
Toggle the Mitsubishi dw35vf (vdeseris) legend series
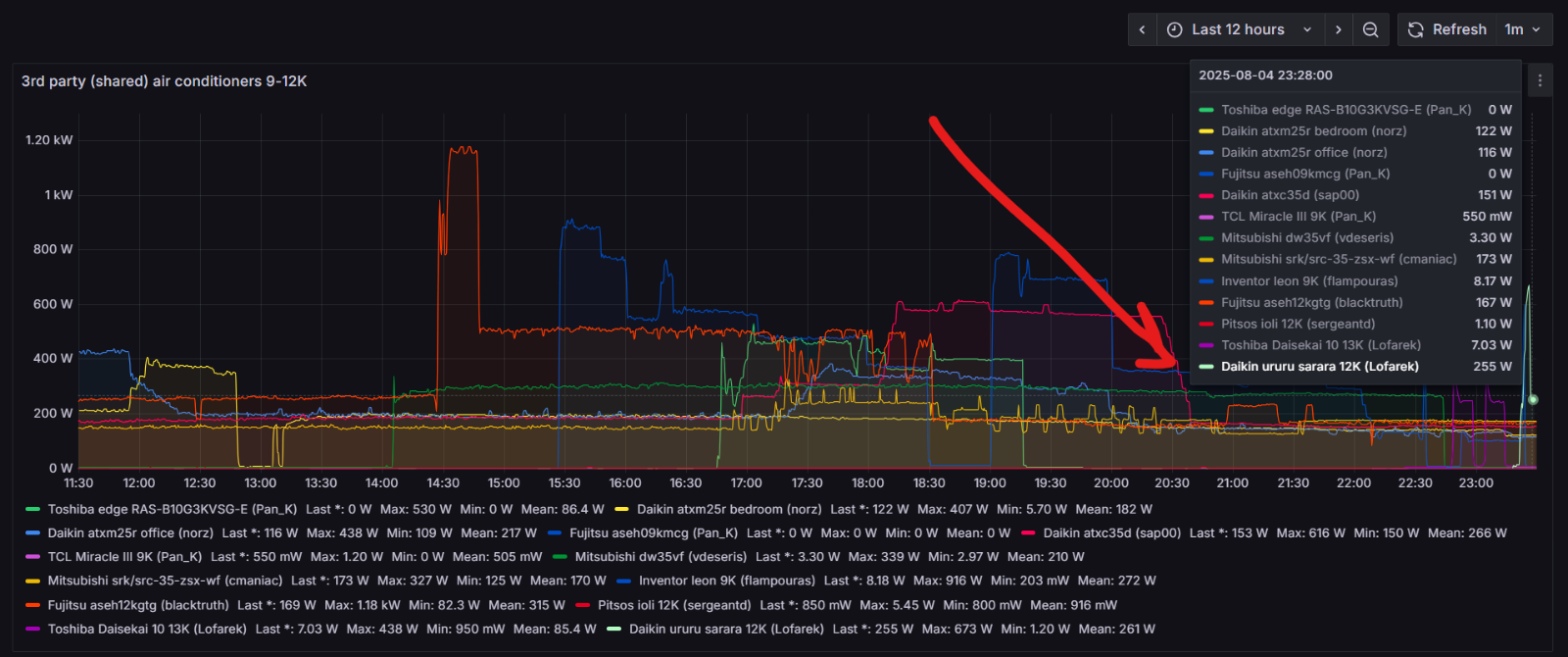click(x=661, y=556)
